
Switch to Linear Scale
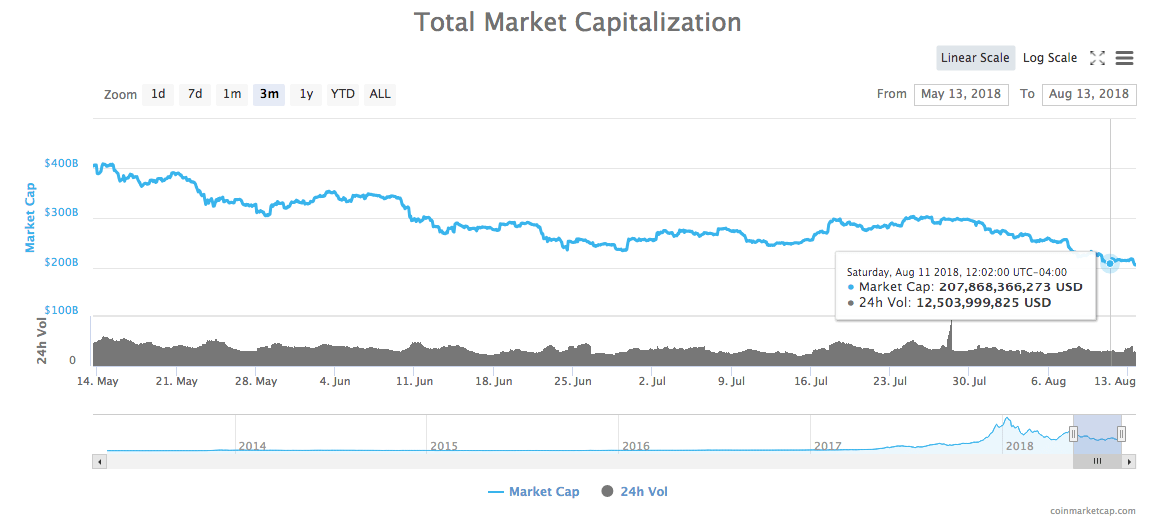click(x=975, y=58)
